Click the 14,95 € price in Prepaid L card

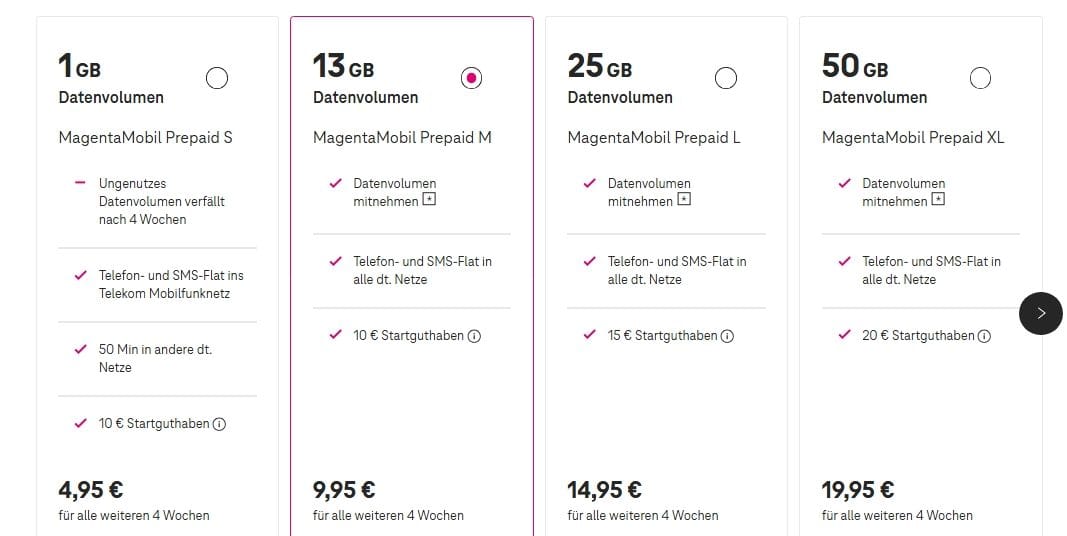604,490
